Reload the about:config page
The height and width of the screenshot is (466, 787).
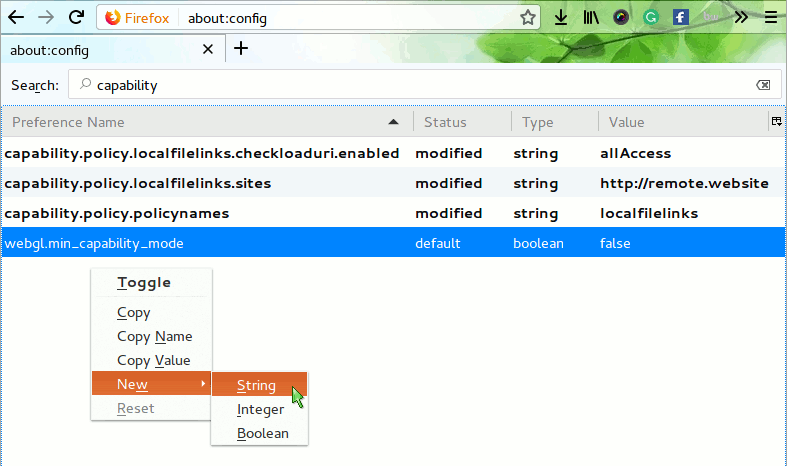tap(76, 17)
